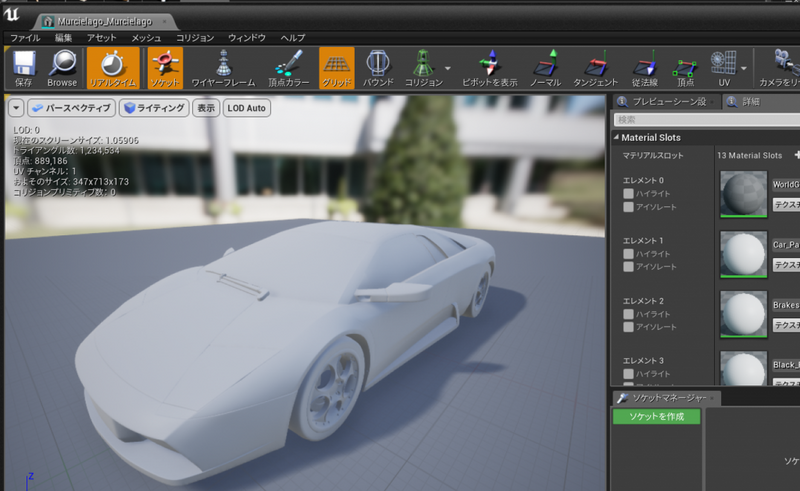Open the Asset (アセット) menu
The width and height of the screenshot is (800, 491).
pyautogui.click(x=102, y=38)
